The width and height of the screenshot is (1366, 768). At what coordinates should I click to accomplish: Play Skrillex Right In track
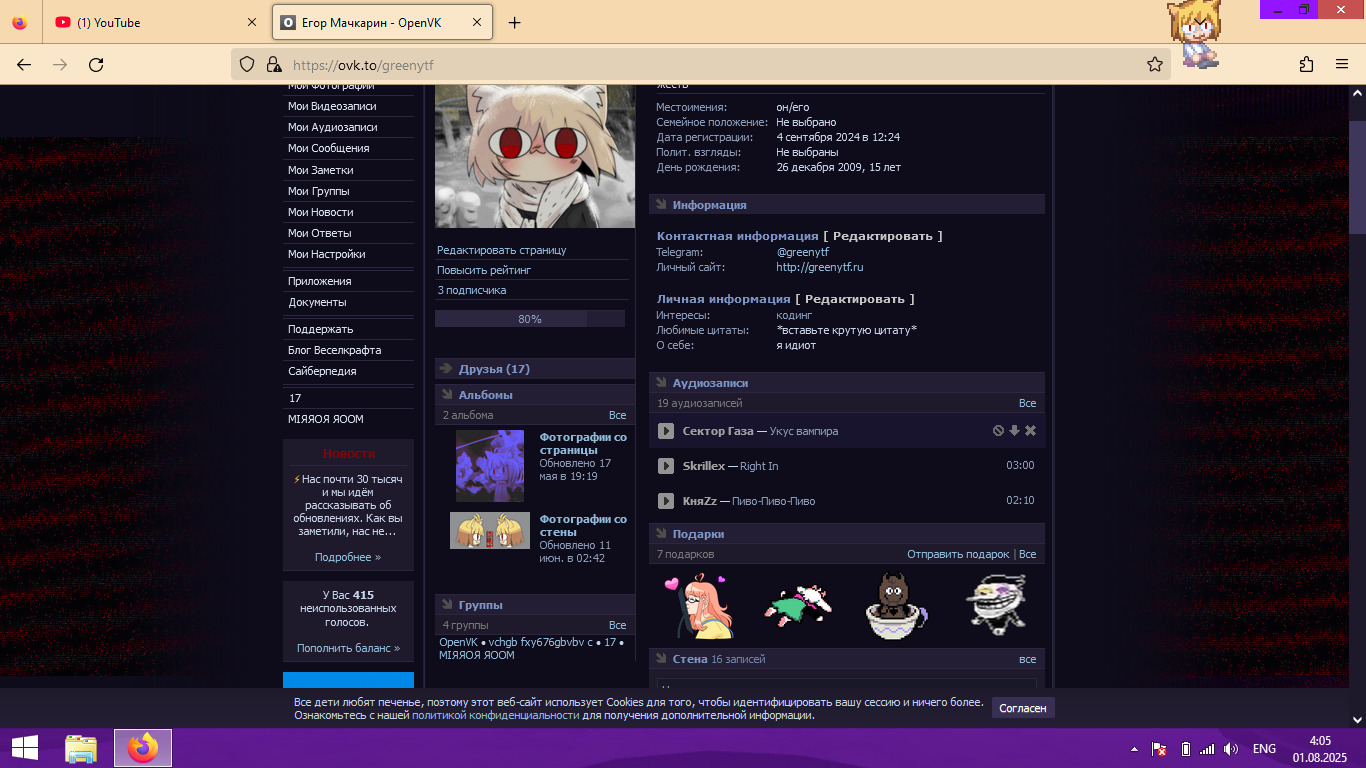coord(666,466)
